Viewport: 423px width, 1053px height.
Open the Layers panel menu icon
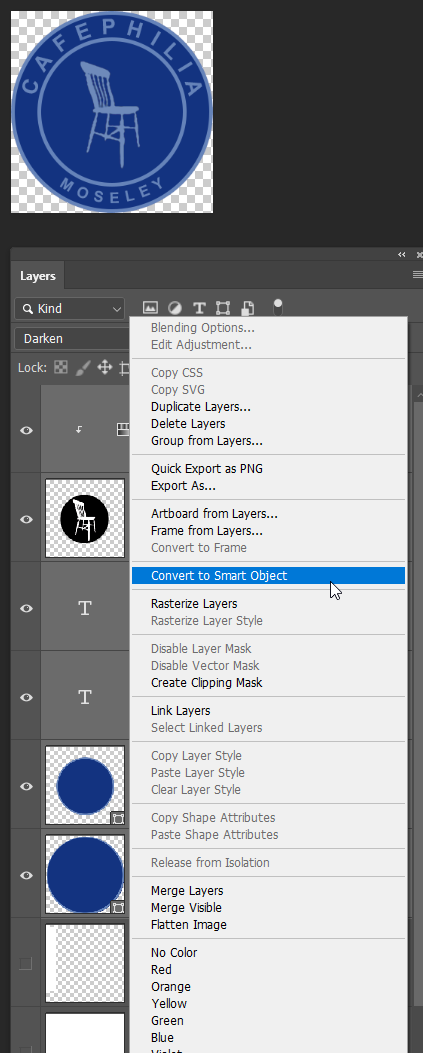pyautogui.click(x=418, y=275)
